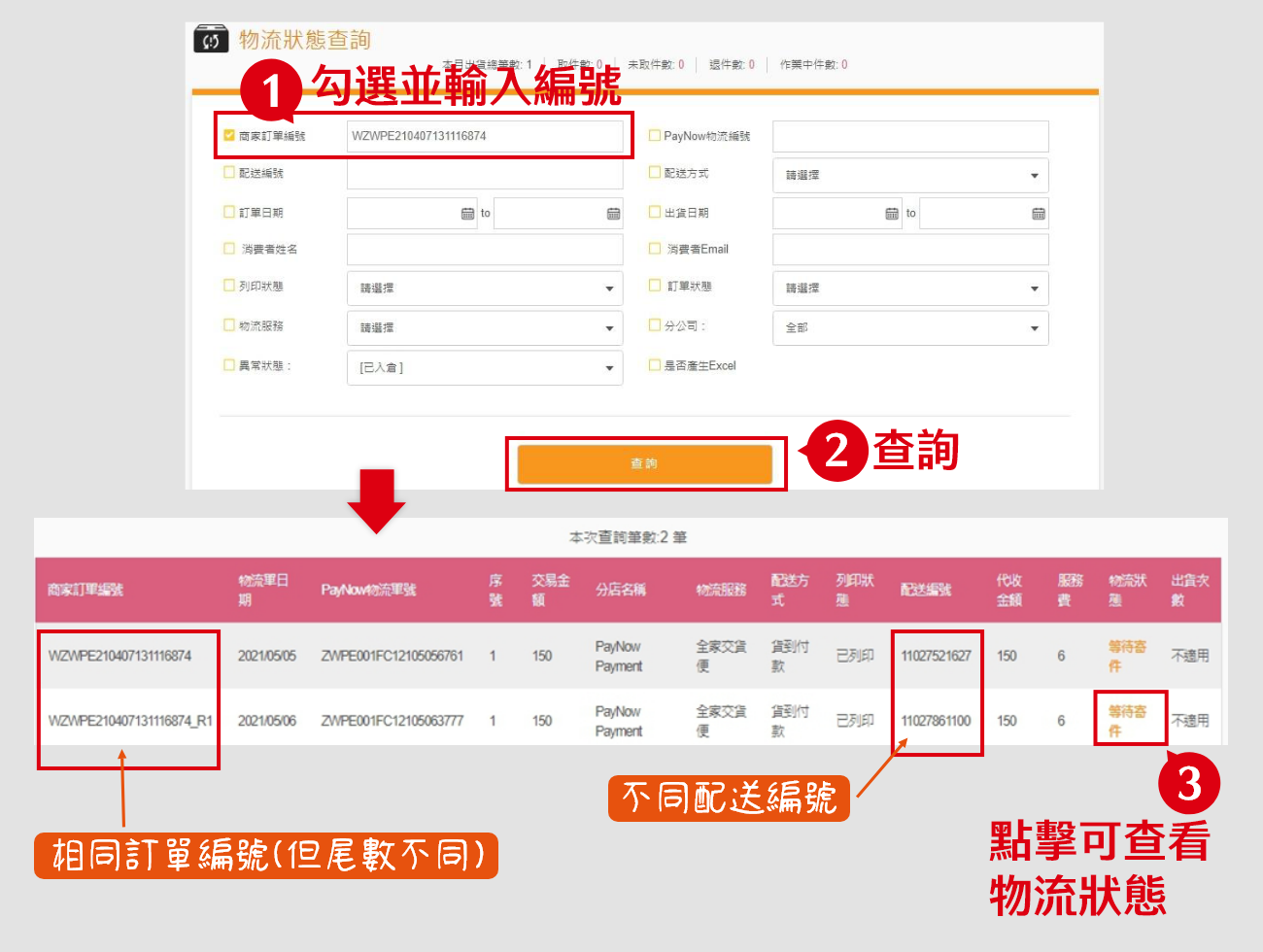Click the orange 查詢 search button
This screenshot has height=952, width=1263.
[645, 464]
